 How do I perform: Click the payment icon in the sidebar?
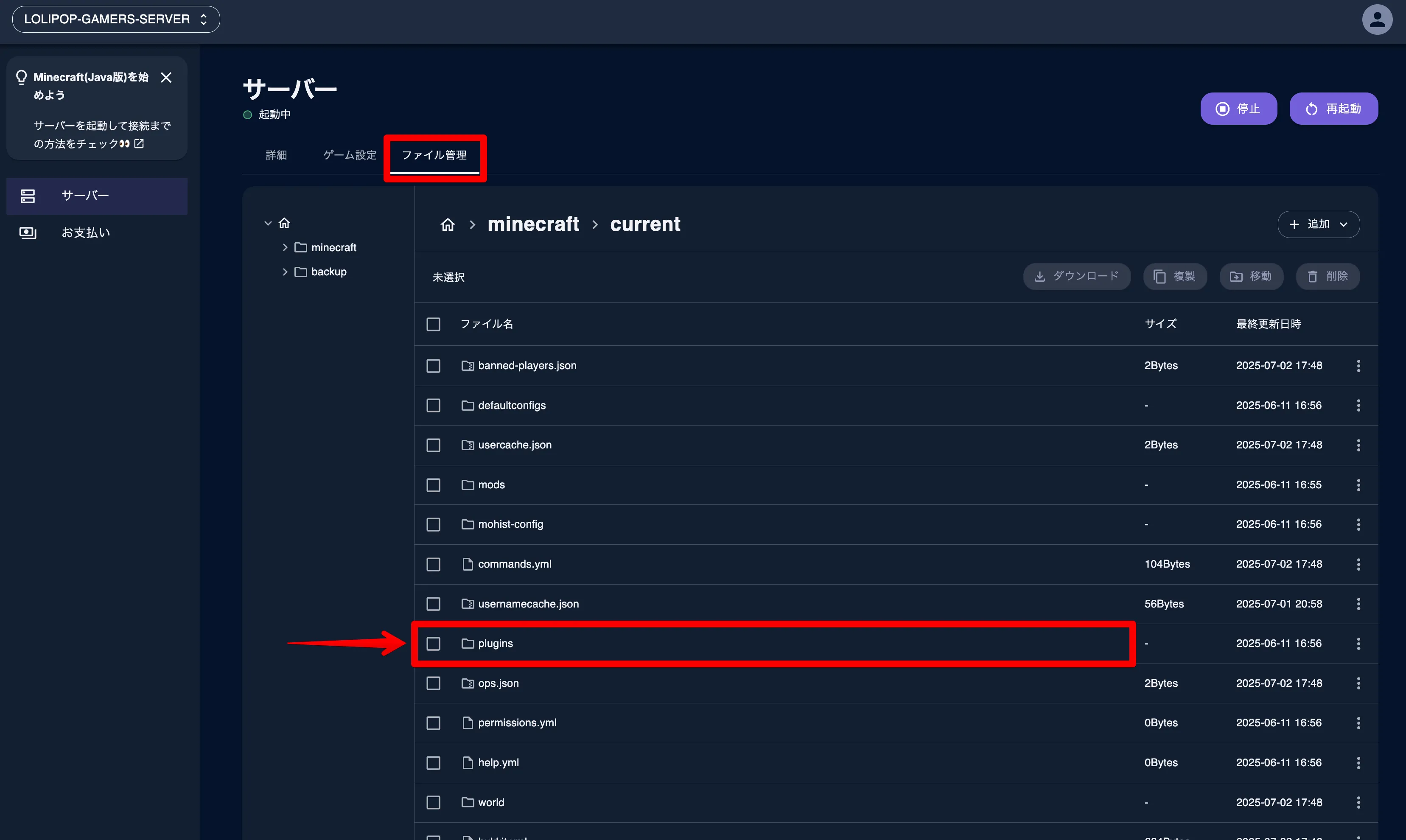[x=28, y=232]
